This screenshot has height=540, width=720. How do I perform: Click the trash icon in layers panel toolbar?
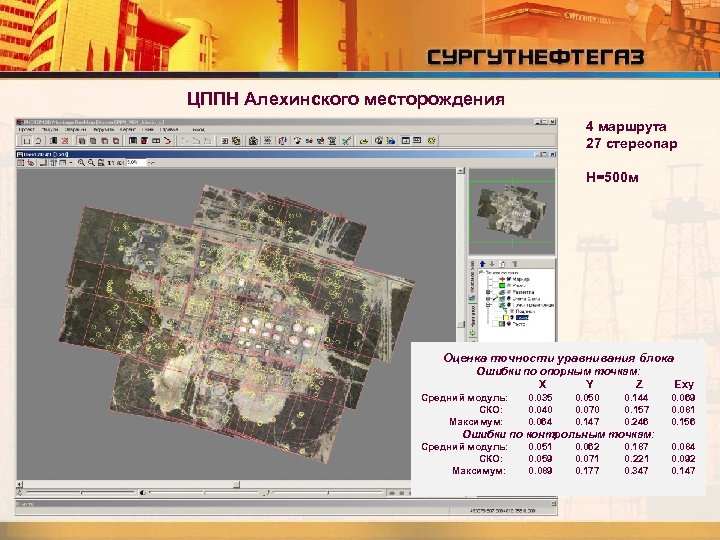coord(515,264)
